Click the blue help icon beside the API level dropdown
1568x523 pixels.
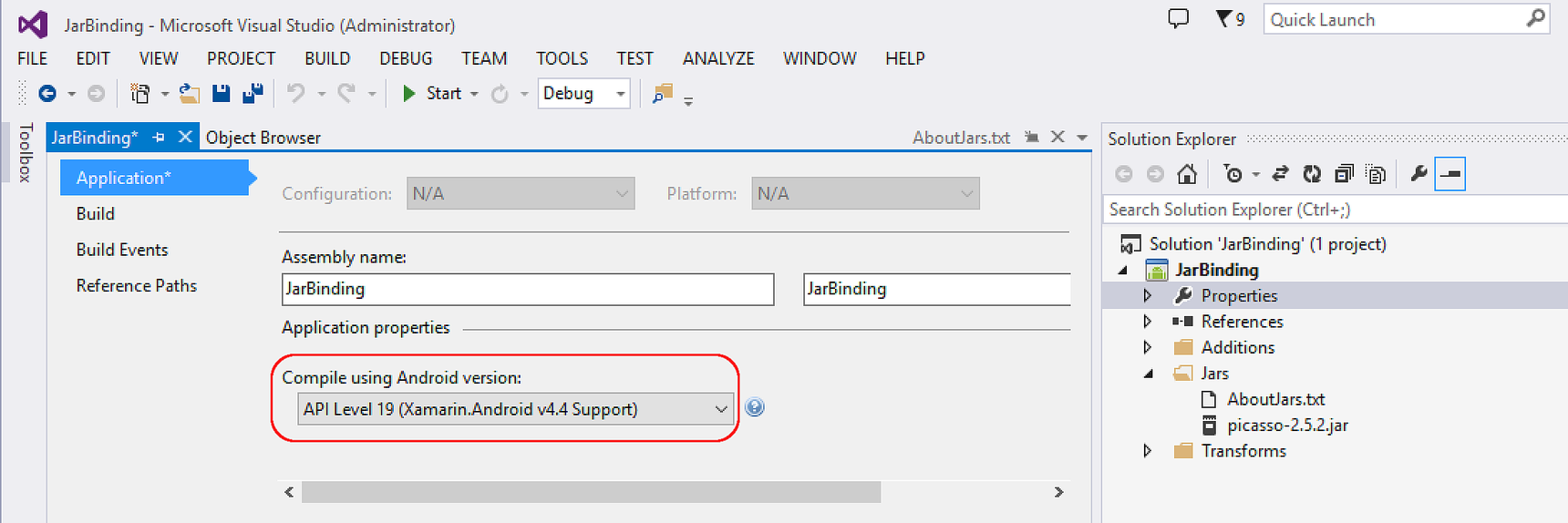[755, 407]
